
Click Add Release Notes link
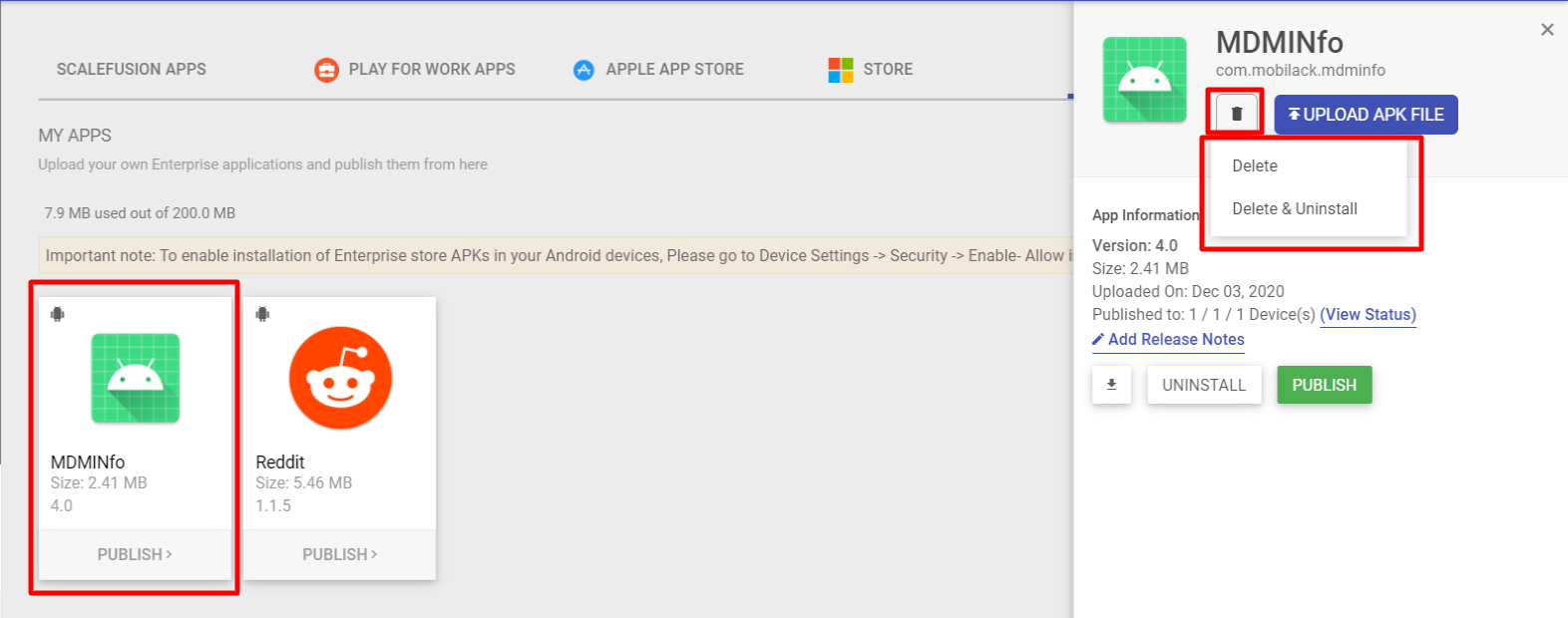1176,339
